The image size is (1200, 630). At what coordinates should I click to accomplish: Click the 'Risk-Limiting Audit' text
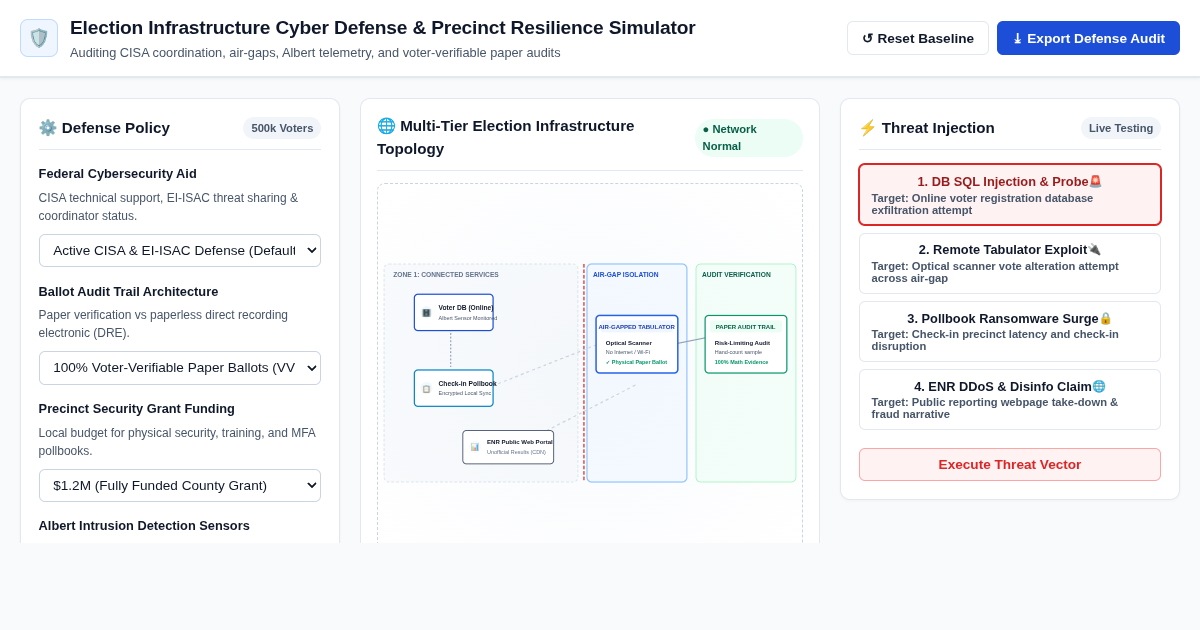742,343
